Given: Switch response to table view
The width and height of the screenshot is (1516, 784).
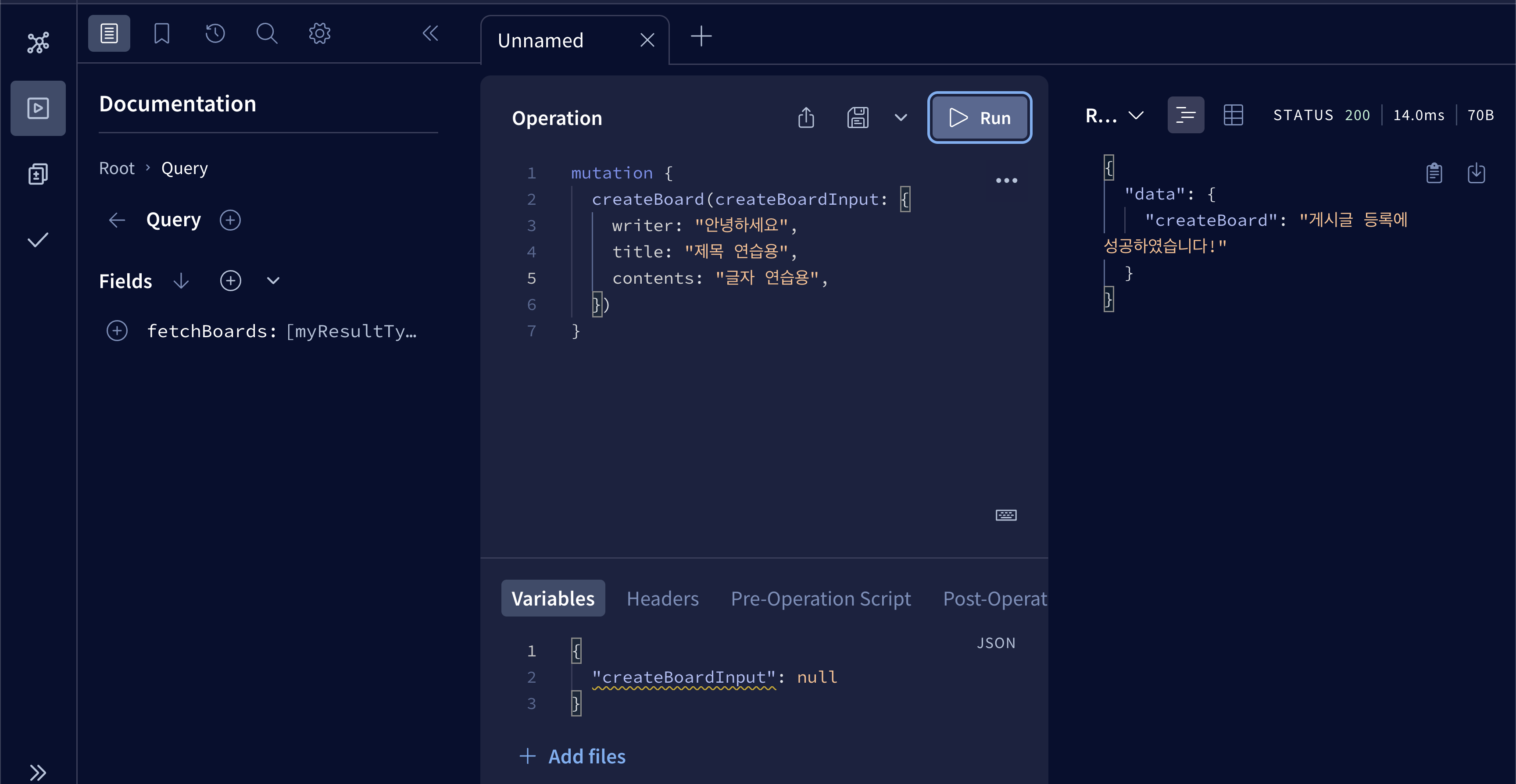Looking at the screenshot, I should point(1233,115).
